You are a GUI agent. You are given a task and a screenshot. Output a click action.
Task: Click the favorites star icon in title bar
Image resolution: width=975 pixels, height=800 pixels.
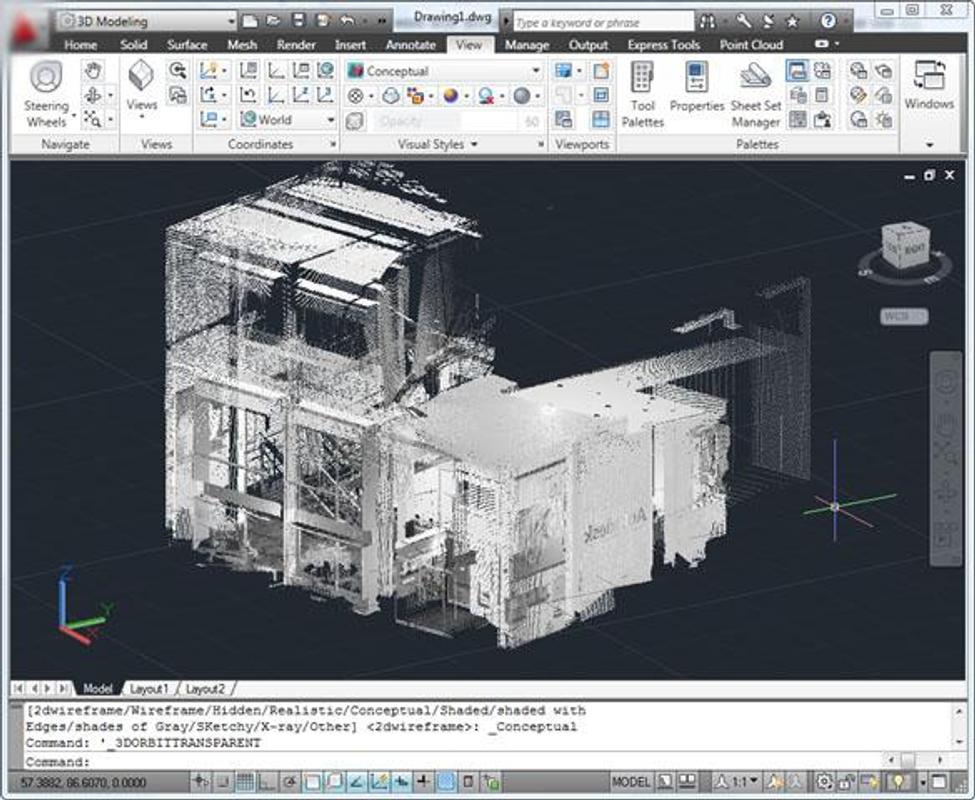tap(793, 22)
